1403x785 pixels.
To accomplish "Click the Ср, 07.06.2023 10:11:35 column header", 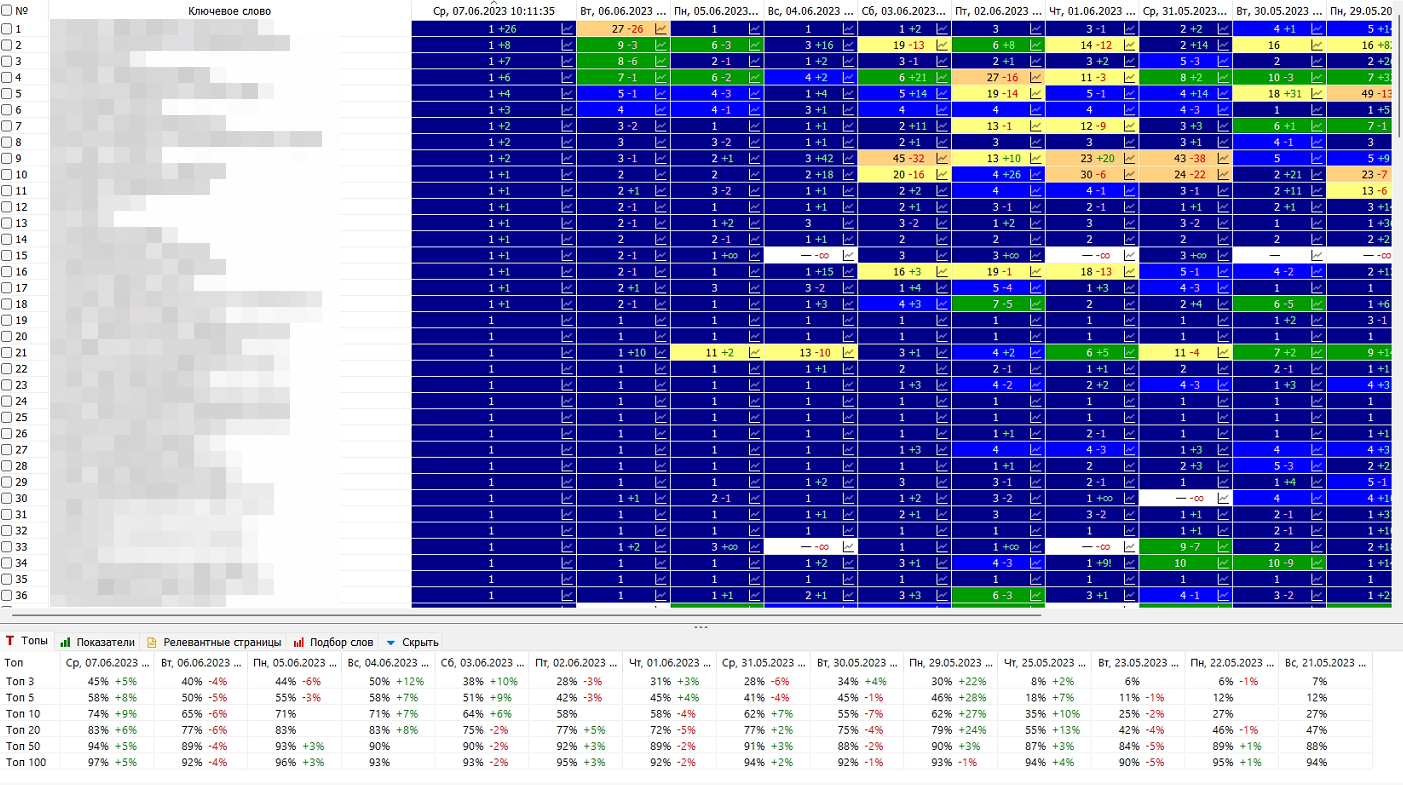I will pyautogui.click(x=493, y=11).
